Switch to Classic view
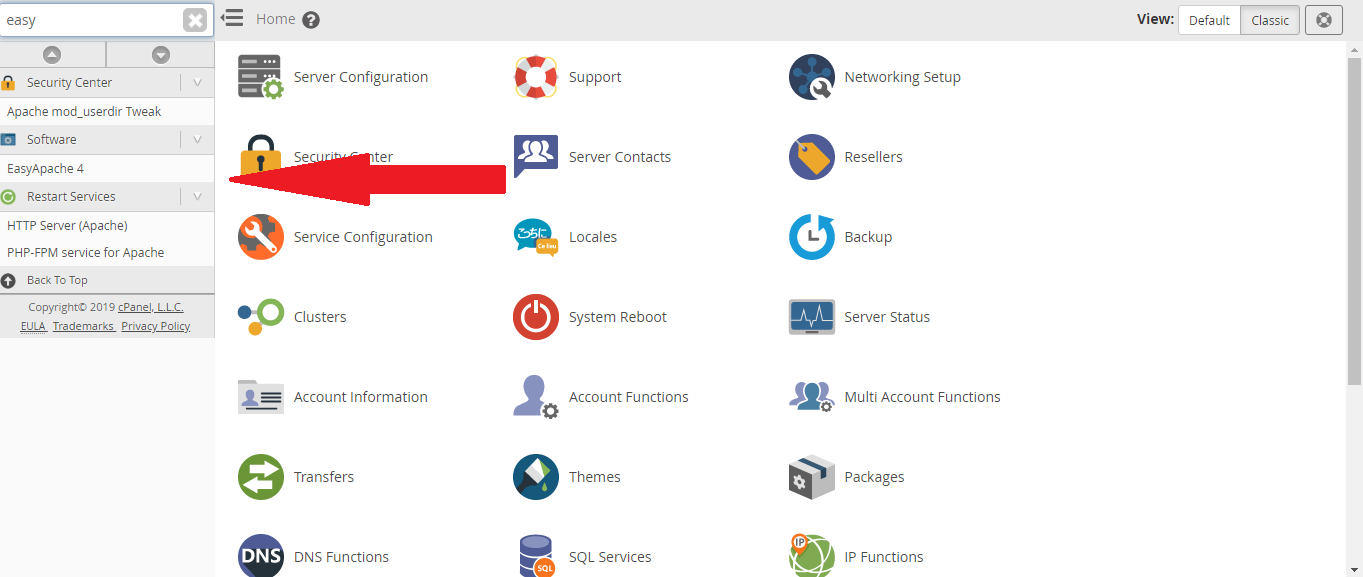The width and height of the screenshot is (1363, 577). (1270, 20)
